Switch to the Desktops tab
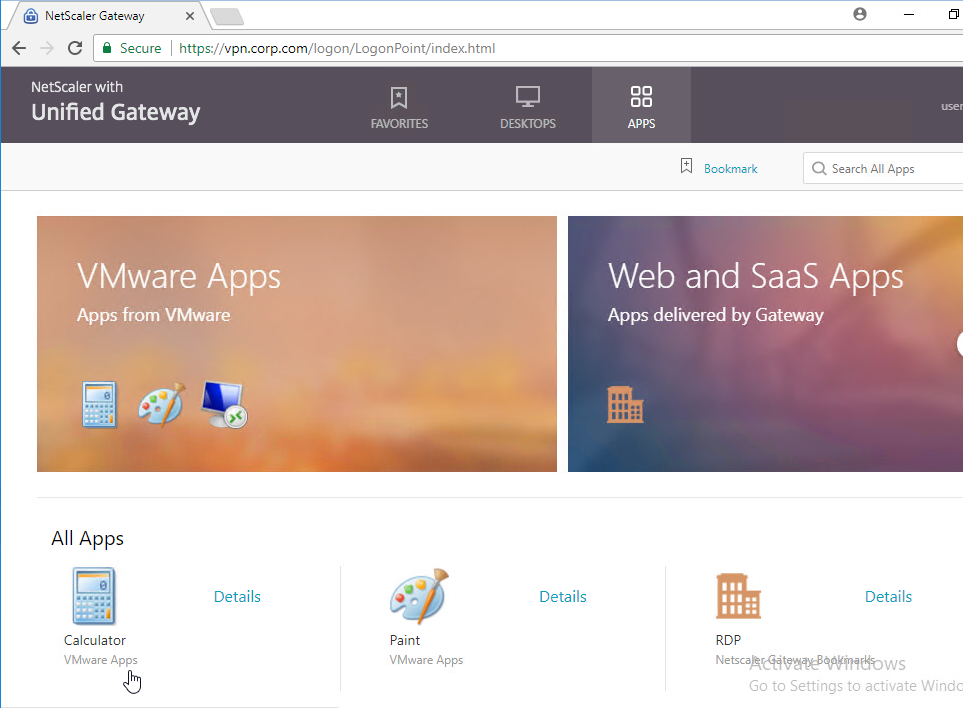The image size is (963, 708). [x=528, y=107]
